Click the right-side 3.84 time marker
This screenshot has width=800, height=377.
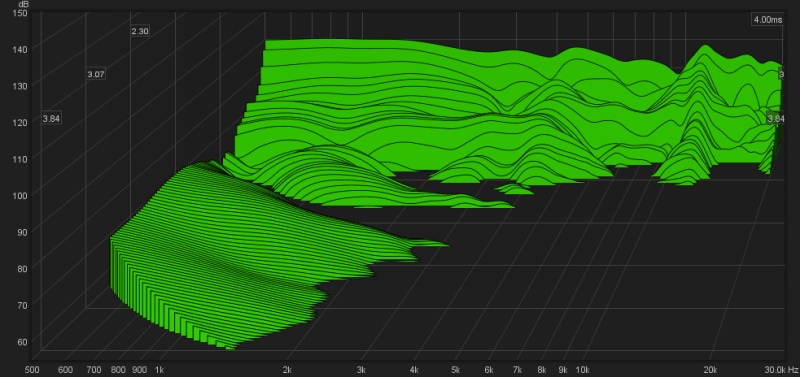[x=776, y=119]
